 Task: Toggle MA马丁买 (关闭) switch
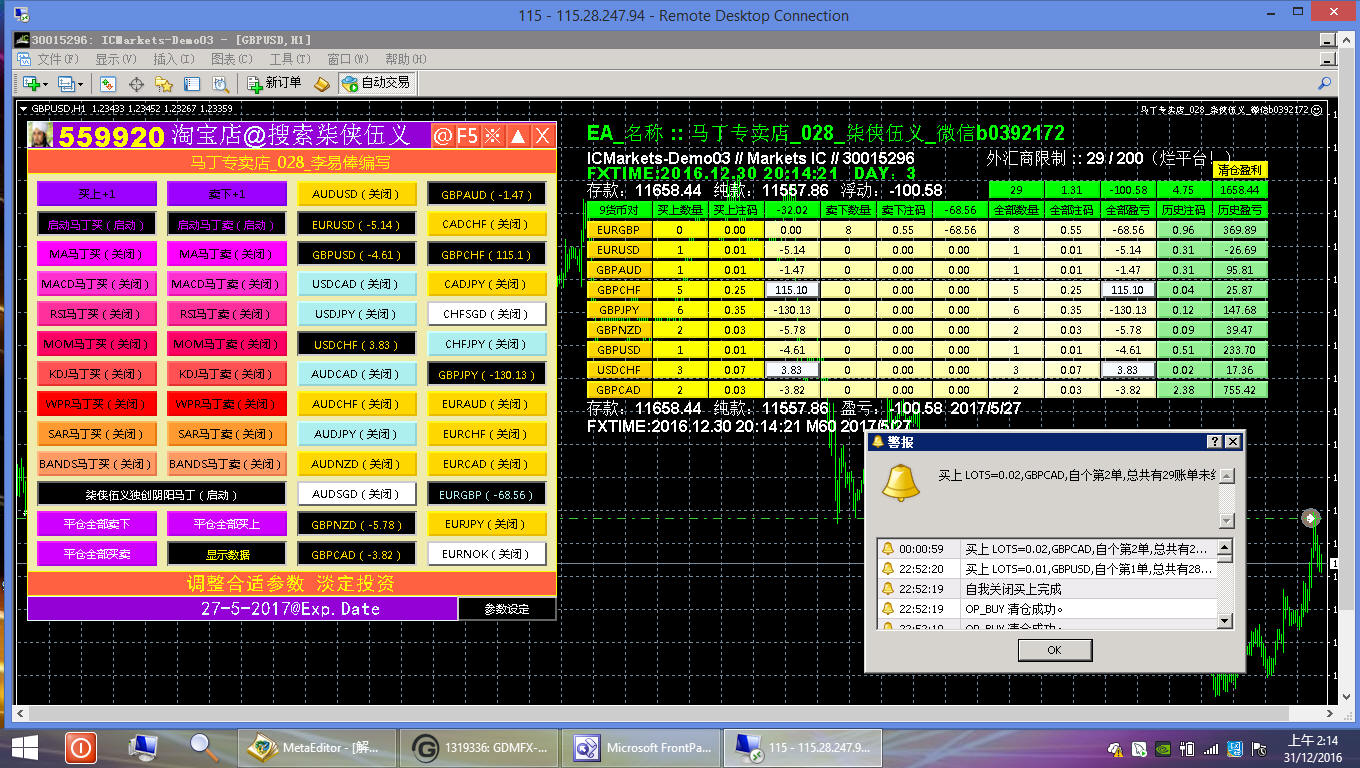(97, 254)
